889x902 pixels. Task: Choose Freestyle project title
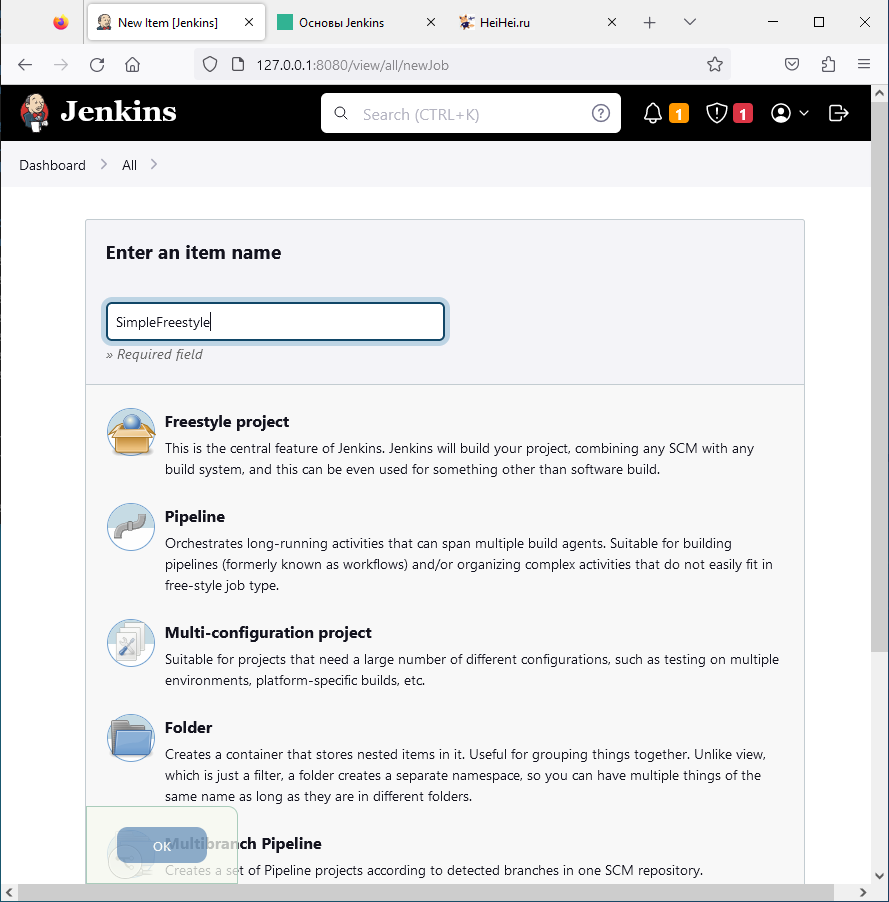[x=227, y=422]
